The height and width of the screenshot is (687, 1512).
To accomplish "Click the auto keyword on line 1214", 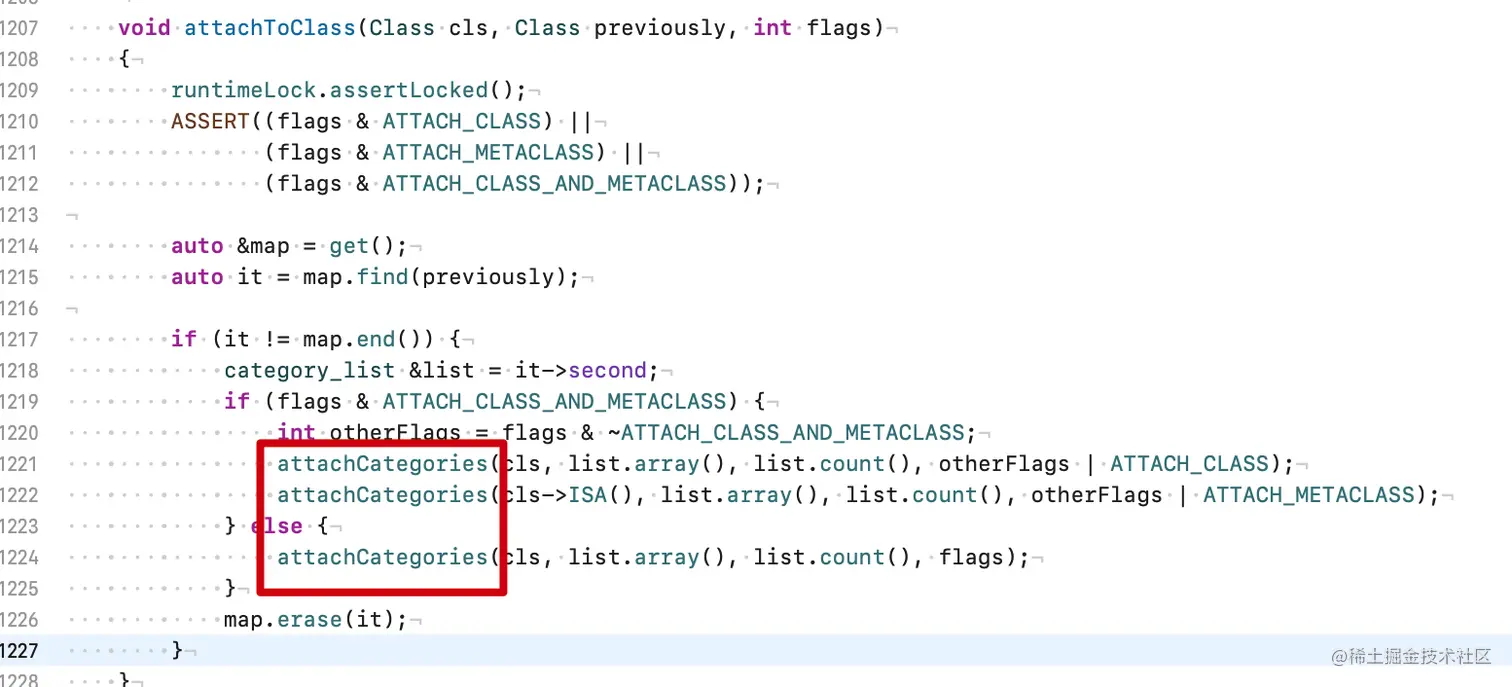I will click(x=196, y=245).
